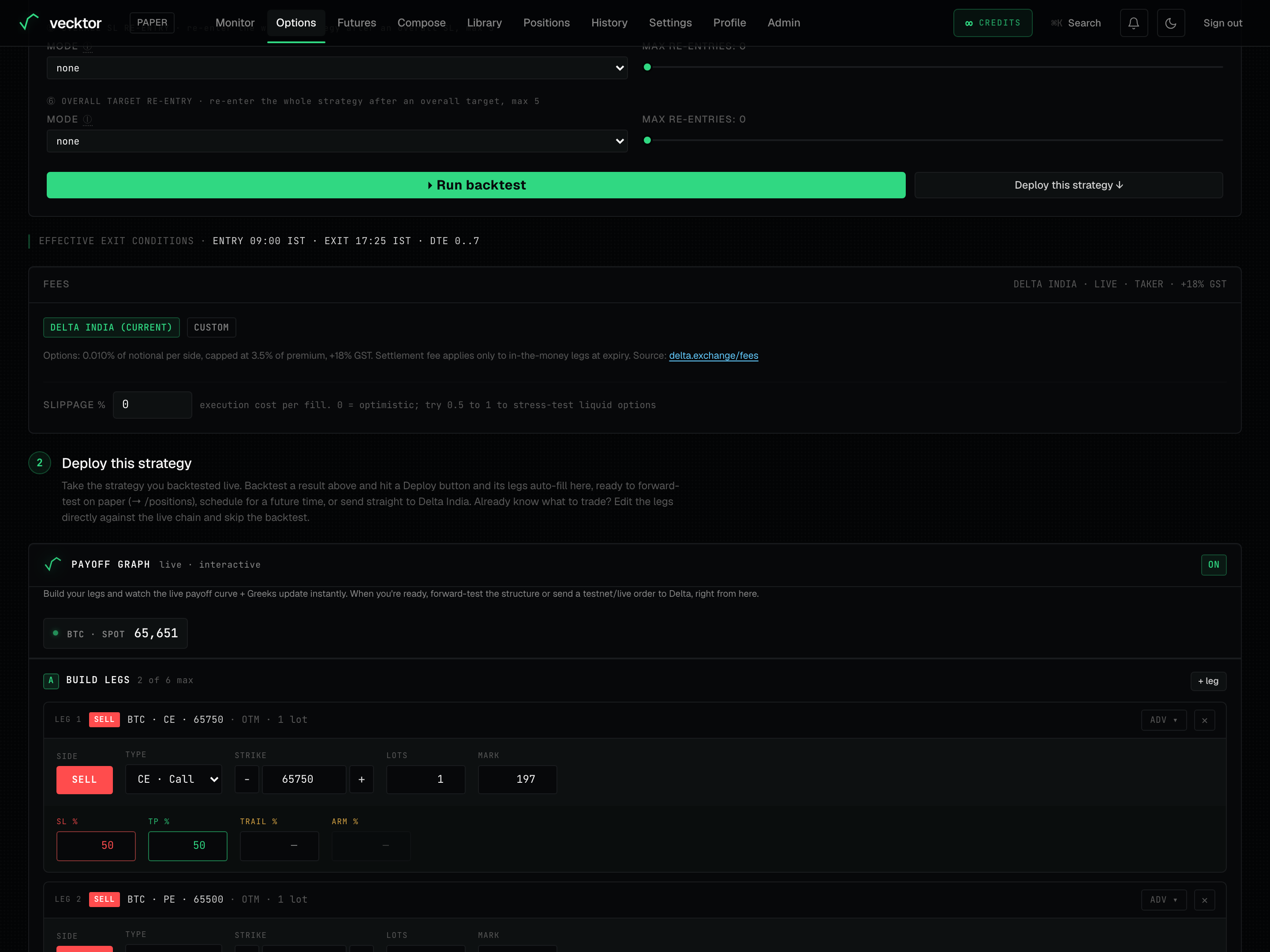Click Sign out
Image resolution: width=1270 pixels, height=952 pixels.
(1222, 23)
